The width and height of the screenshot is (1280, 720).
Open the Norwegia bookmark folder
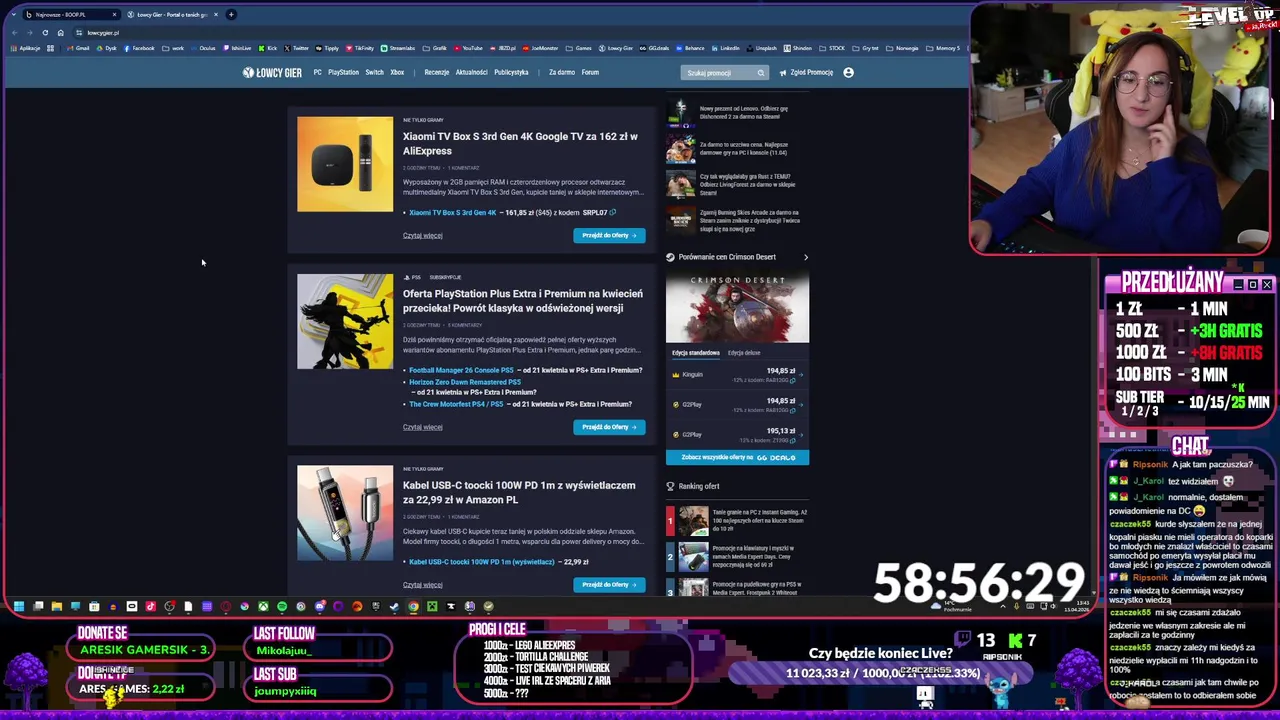coord(903,48)
